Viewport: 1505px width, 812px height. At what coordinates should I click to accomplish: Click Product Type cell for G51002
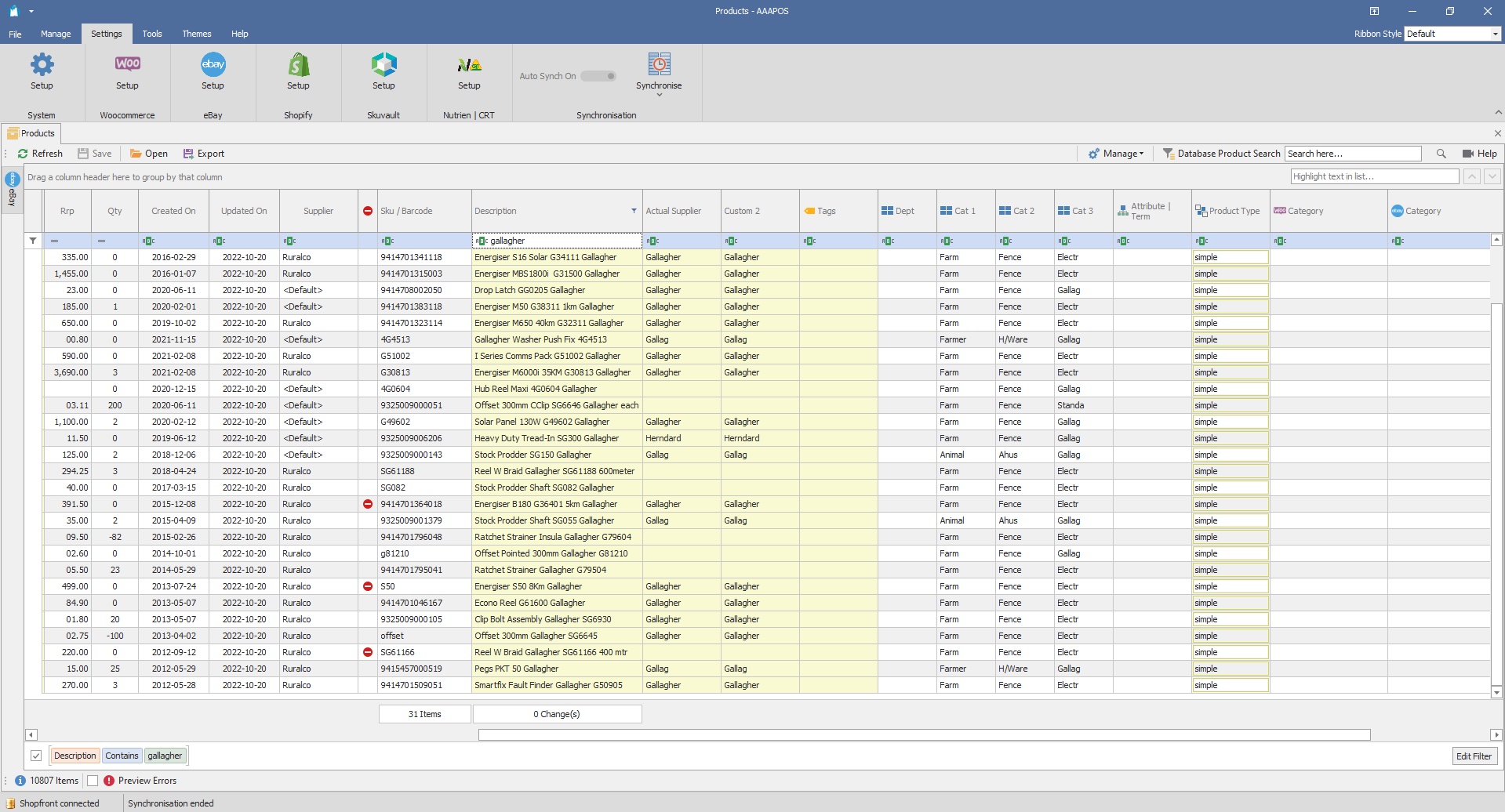click(1231, 356)
